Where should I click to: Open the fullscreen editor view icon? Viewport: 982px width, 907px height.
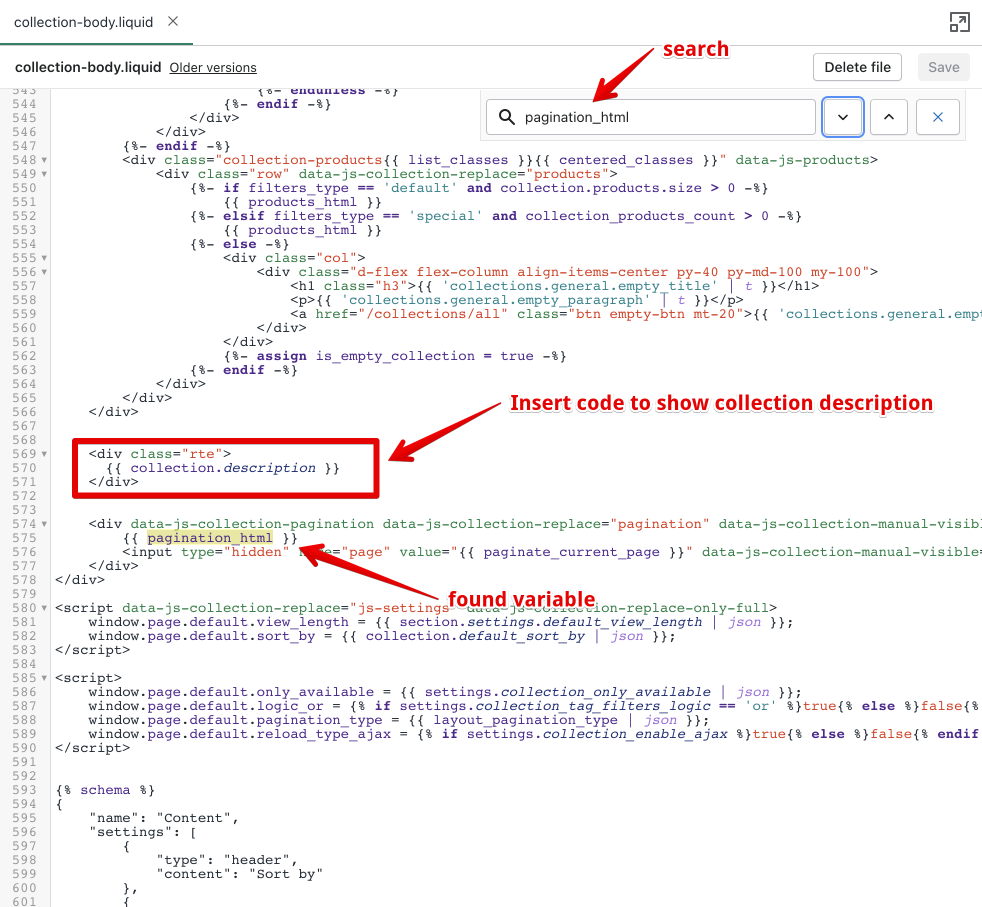click(x=960, y=22)
